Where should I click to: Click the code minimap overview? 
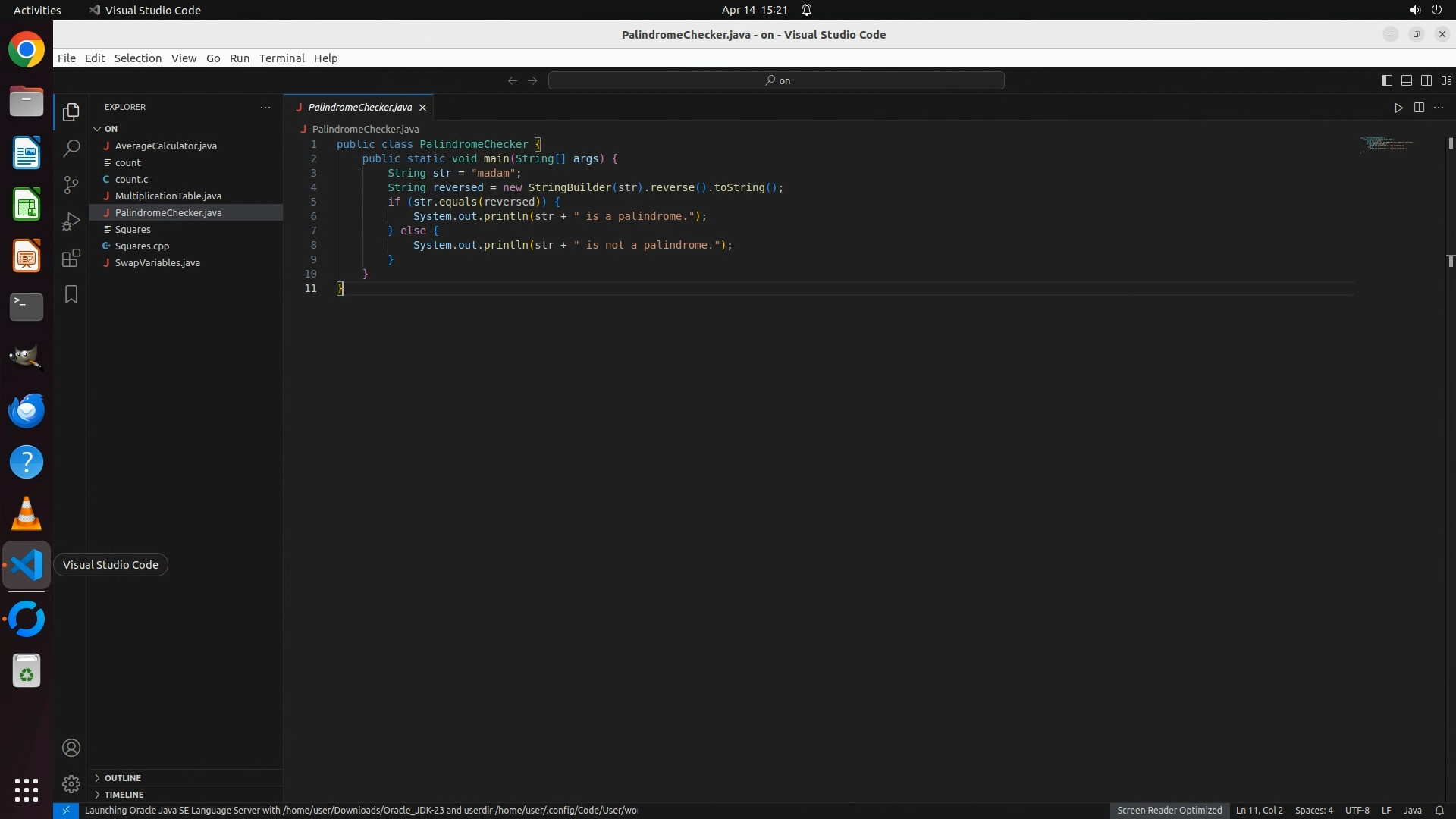[x=1386, y=143]
